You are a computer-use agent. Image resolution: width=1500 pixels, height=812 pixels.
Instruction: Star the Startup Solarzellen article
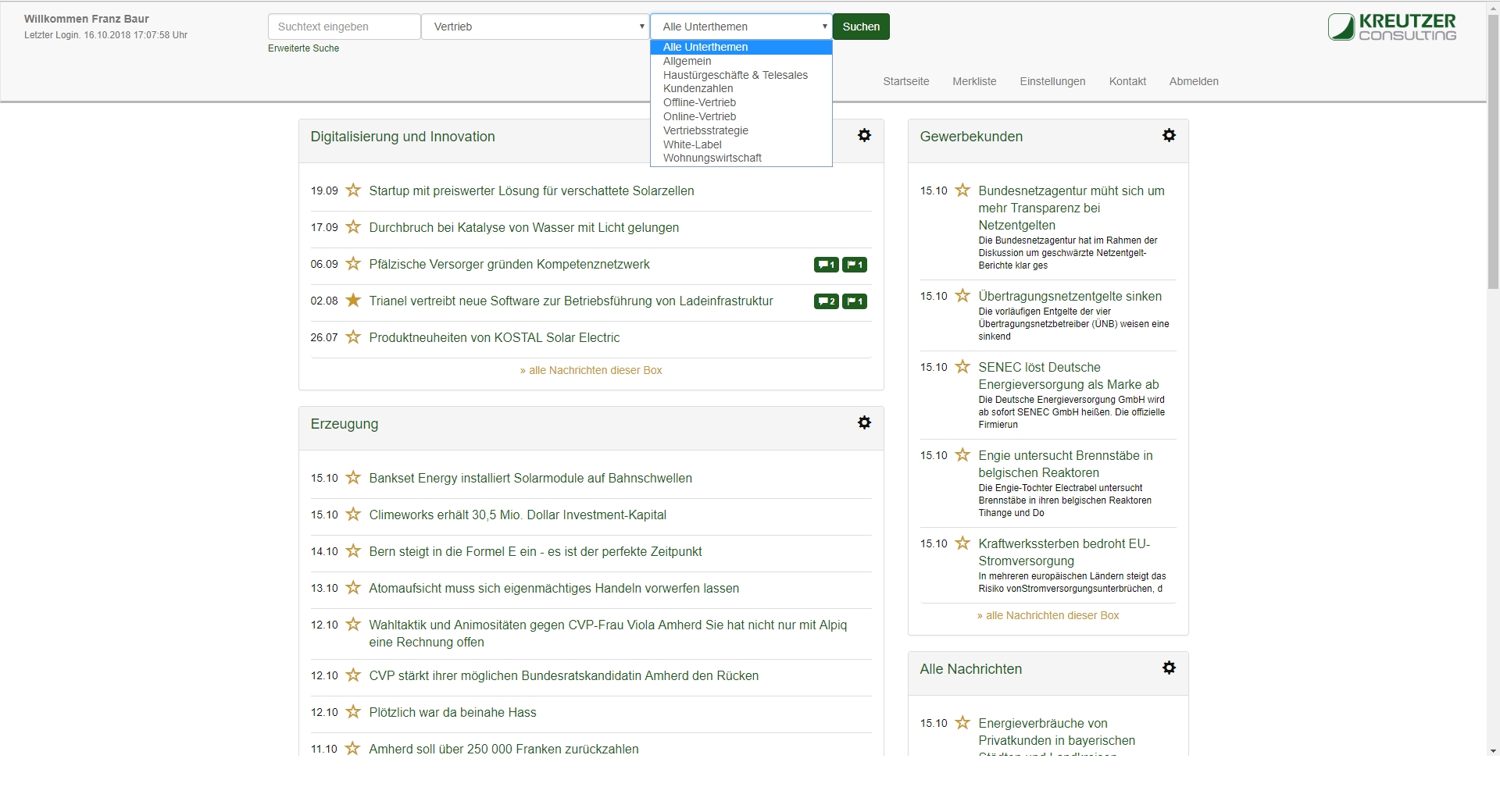tap(353, 191)
